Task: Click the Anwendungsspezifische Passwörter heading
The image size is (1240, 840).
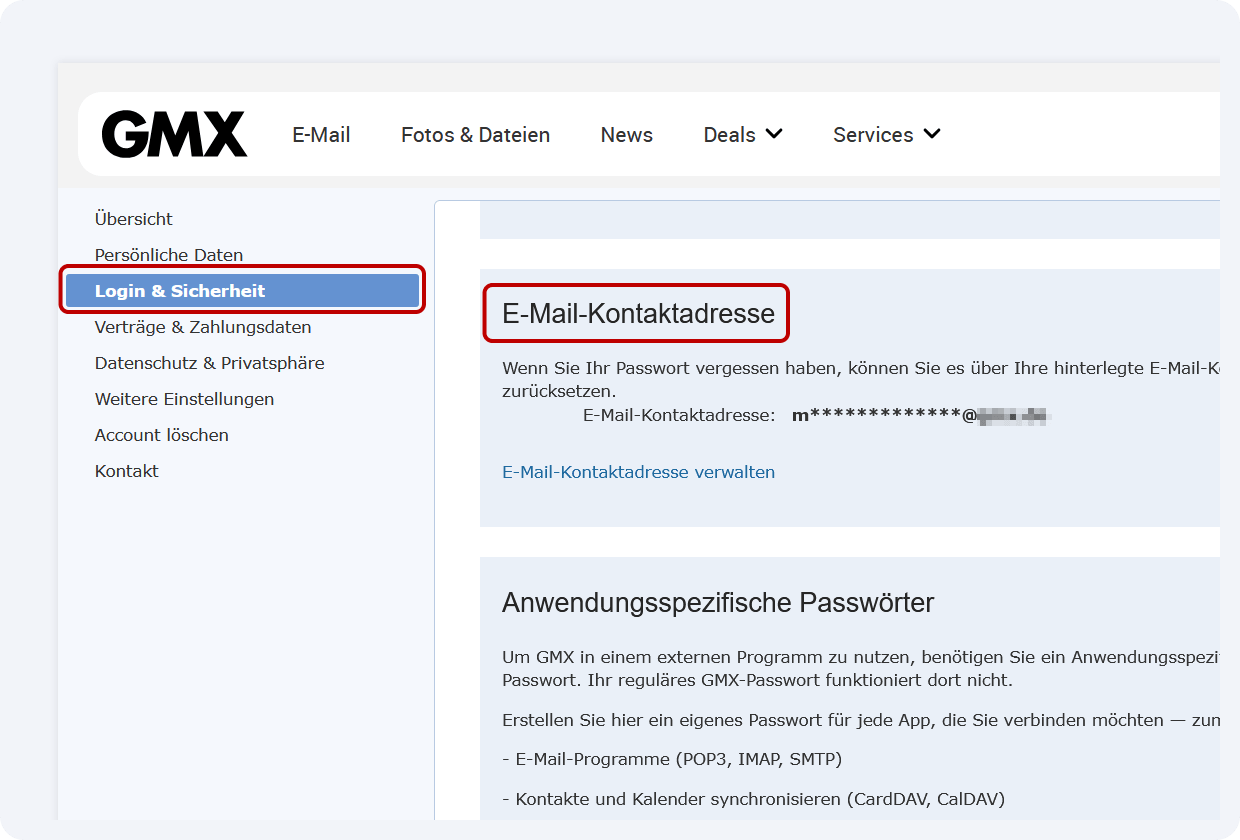Action: (718, 603)
